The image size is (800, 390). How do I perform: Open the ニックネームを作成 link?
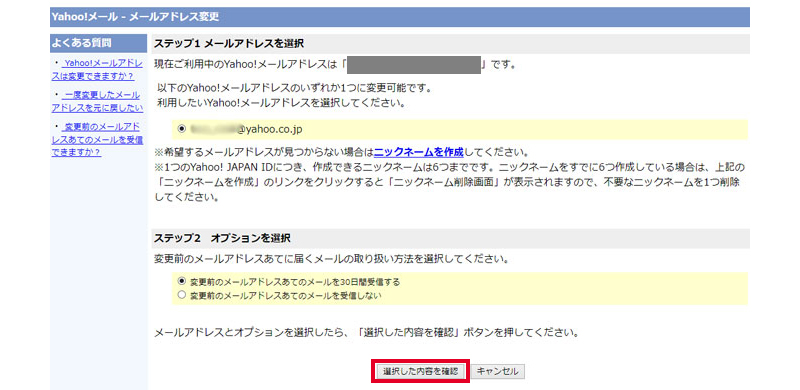click(418, 152)
